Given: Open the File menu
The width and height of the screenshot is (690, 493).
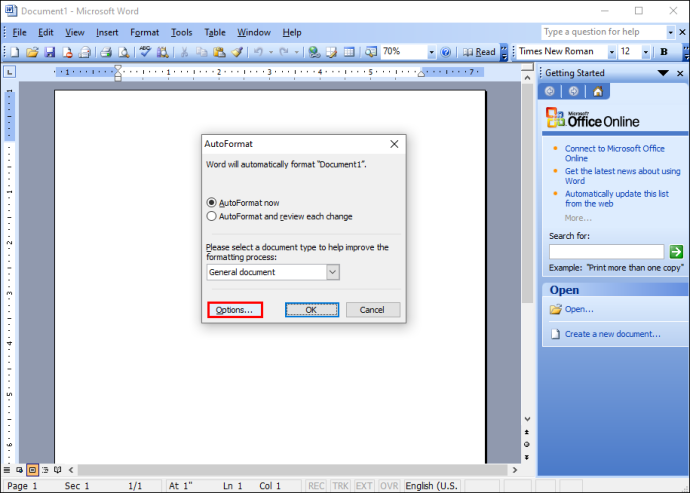Looking at the screenshot, I should [19, 32].
